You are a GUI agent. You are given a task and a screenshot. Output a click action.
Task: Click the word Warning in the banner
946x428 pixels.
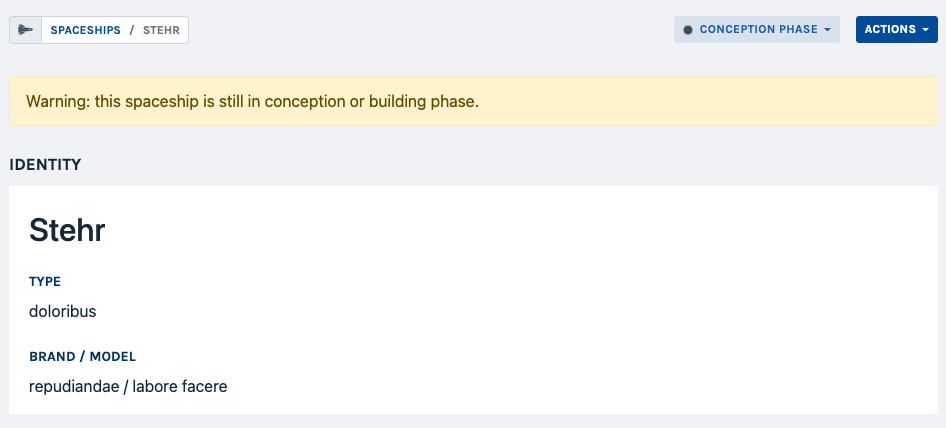click(56, 101)
